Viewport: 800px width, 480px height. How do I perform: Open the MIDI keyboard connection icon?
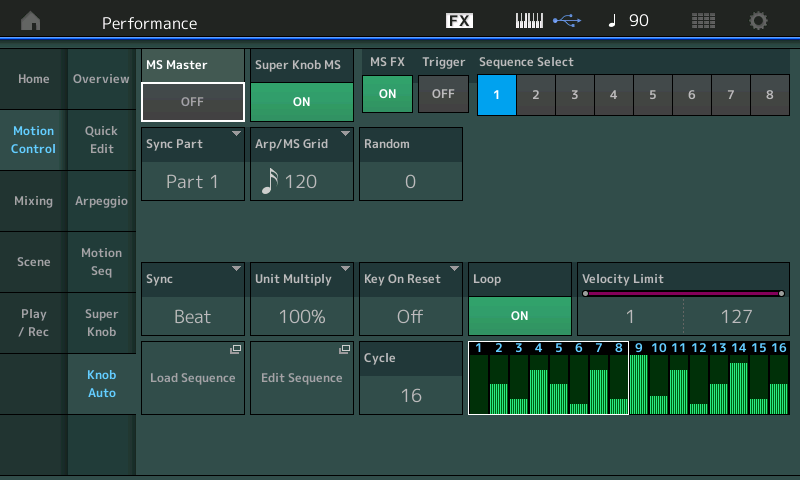pos(530,21)
